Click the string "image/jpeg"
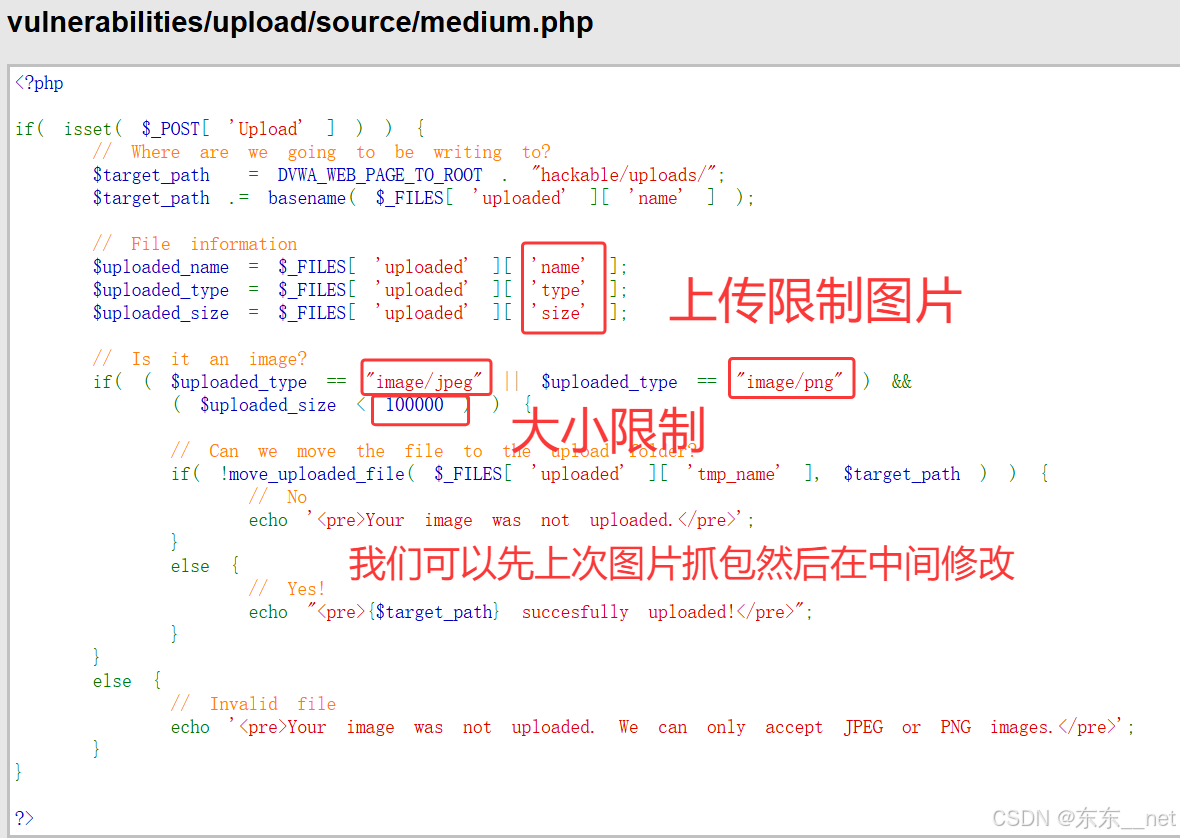Image resolution: width=1180 pixels, height=838 pixels. [x=424, y=381]
